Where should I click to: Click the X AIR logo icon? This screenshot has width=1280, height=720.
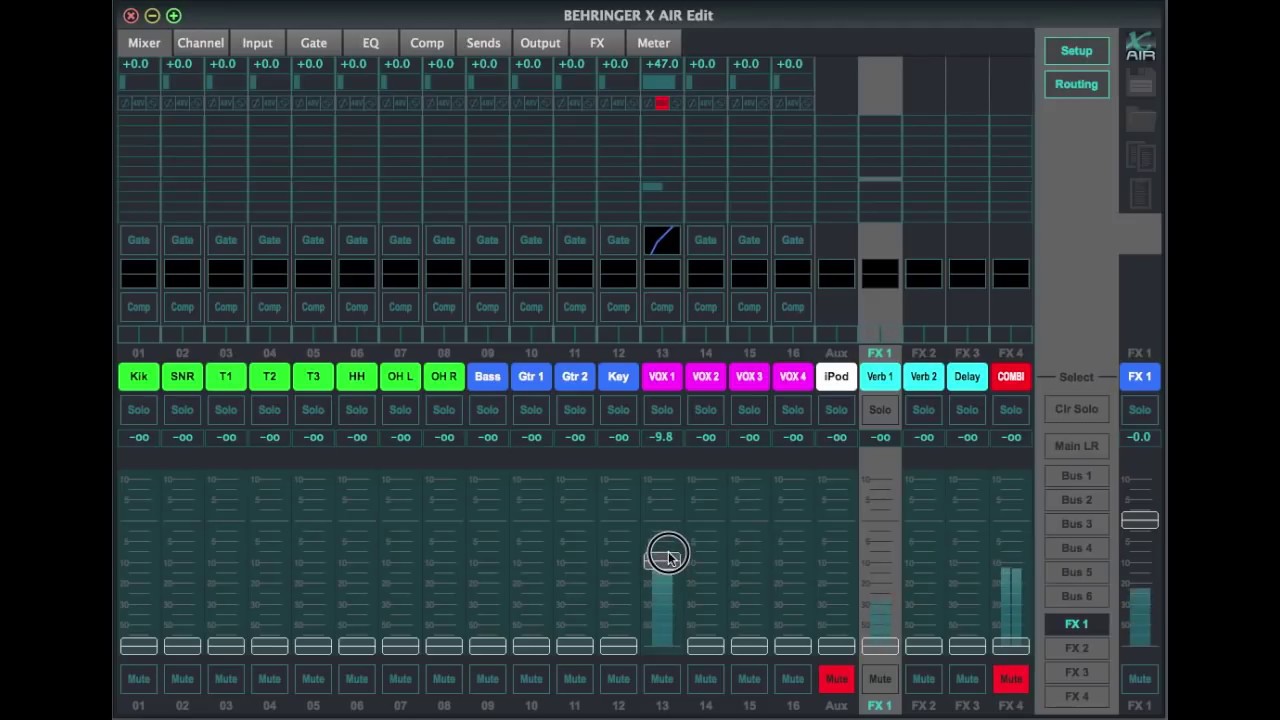click(x=1140, y=46)
